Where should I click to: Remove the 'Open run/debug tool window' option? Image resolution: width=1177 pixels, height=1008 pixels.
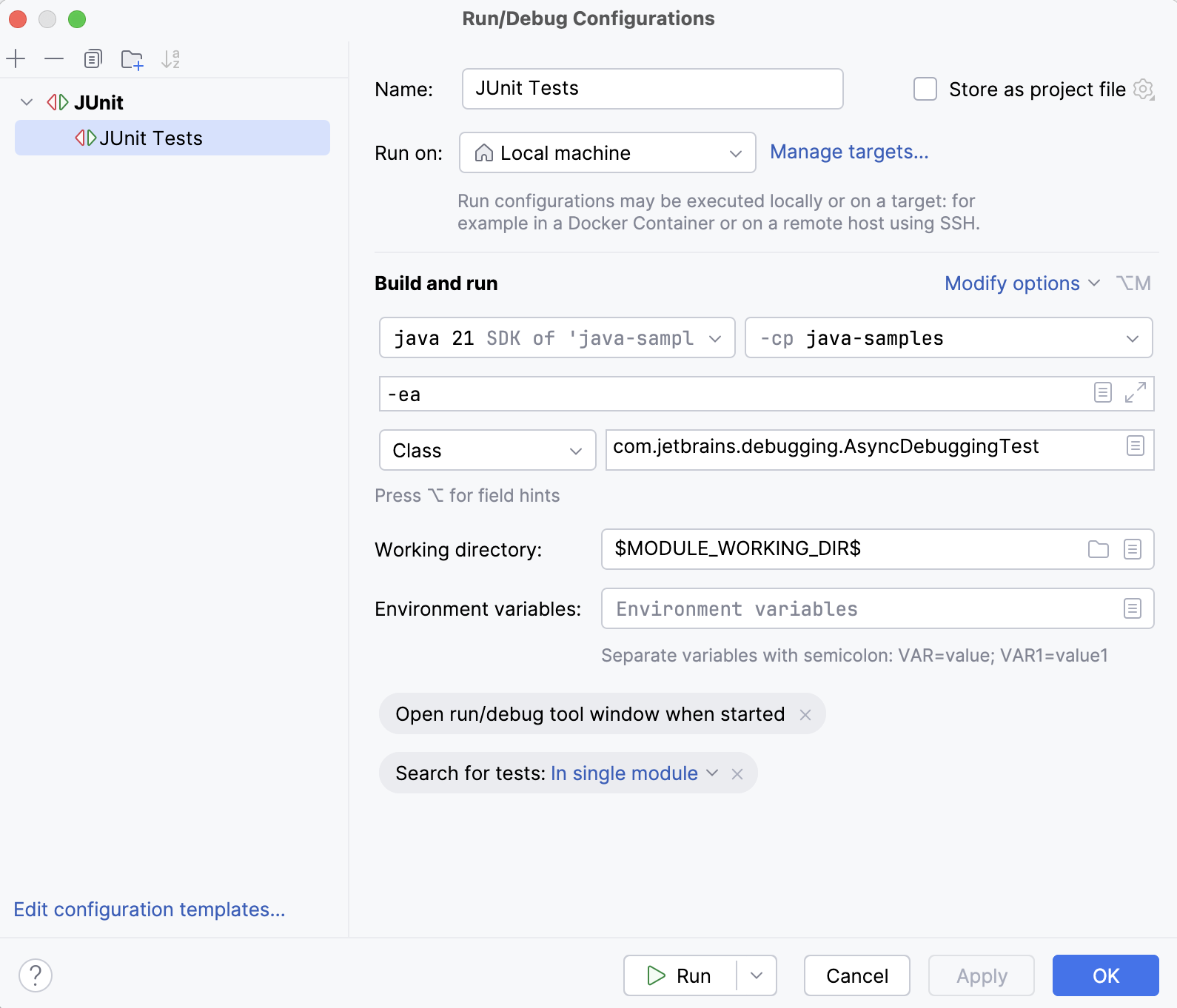805,714
